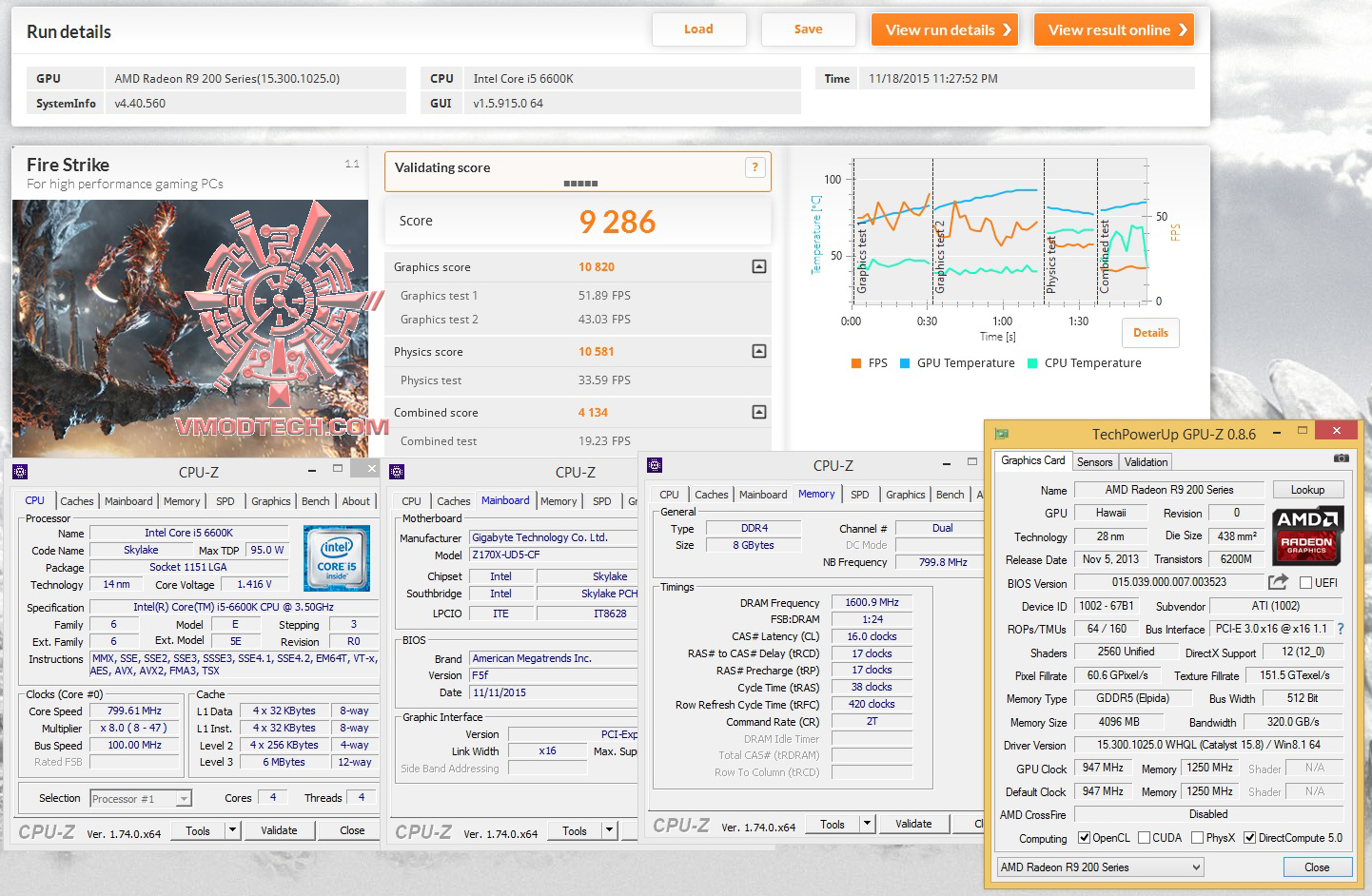Click the Memory Size value 4096 MB in GPU-Z

tap(1118, 722)
